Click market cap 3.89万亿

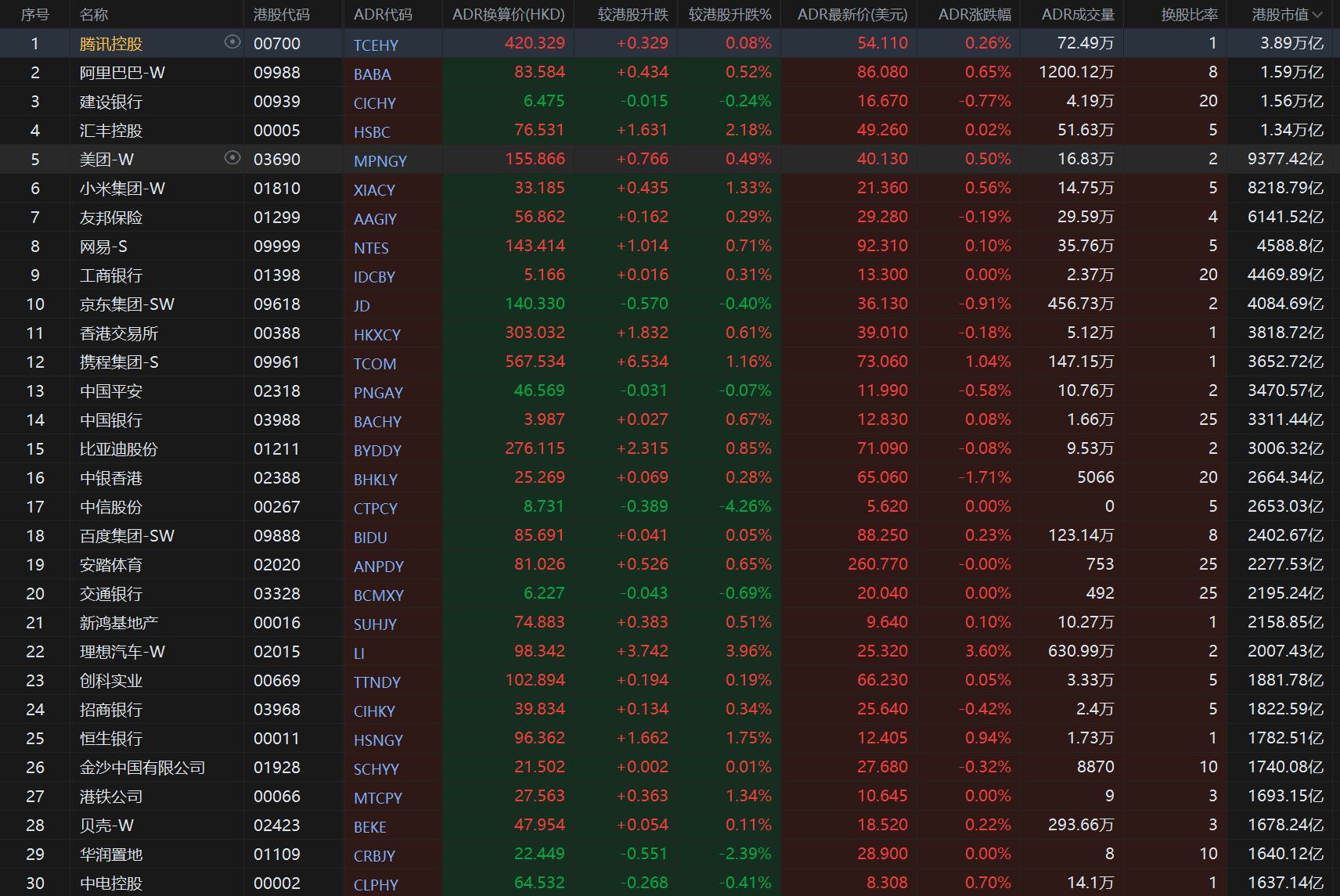tap(1291, 44)
